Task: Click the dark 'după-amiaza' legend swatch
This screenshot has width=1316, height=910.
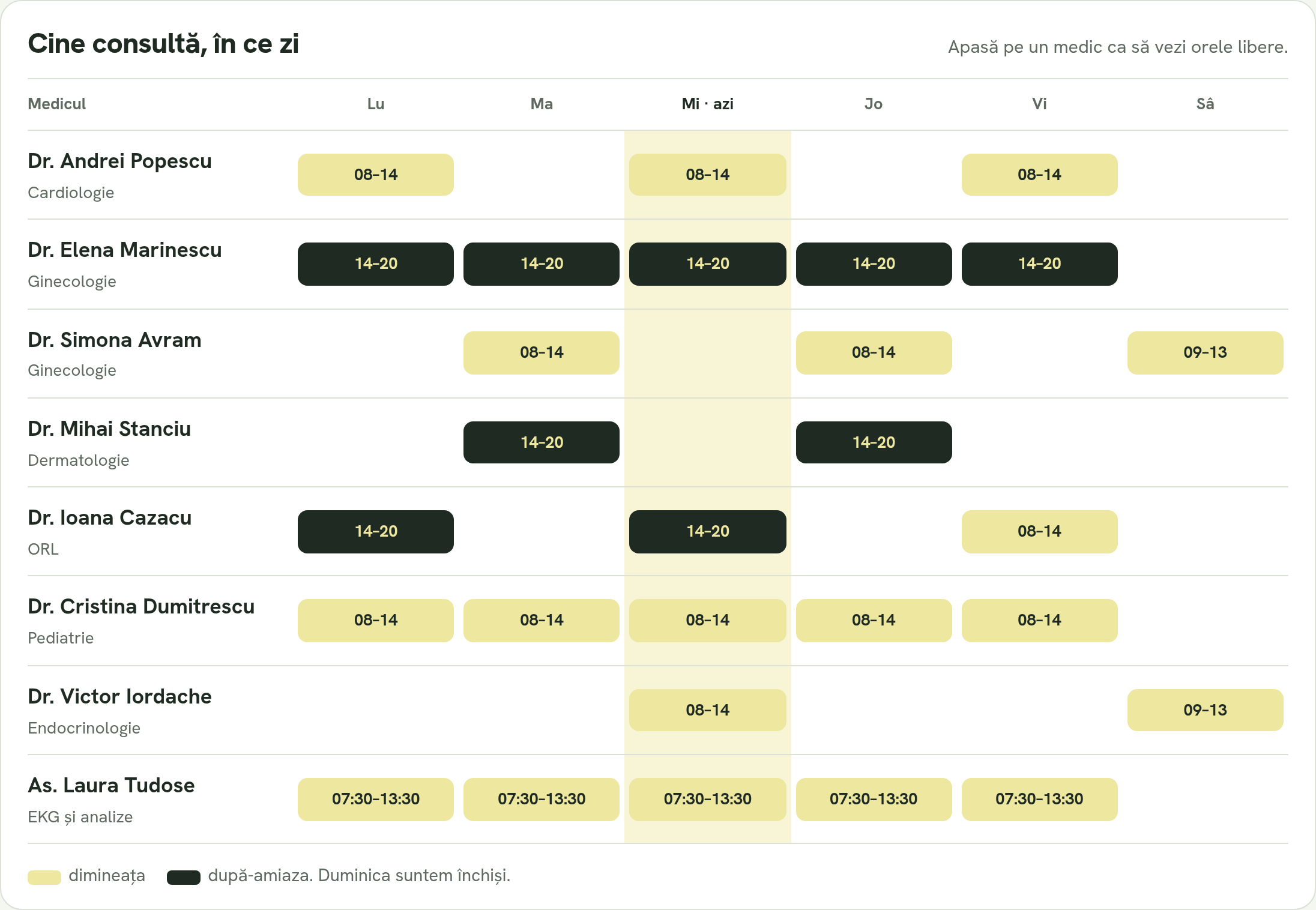Action: pos(184,877)
